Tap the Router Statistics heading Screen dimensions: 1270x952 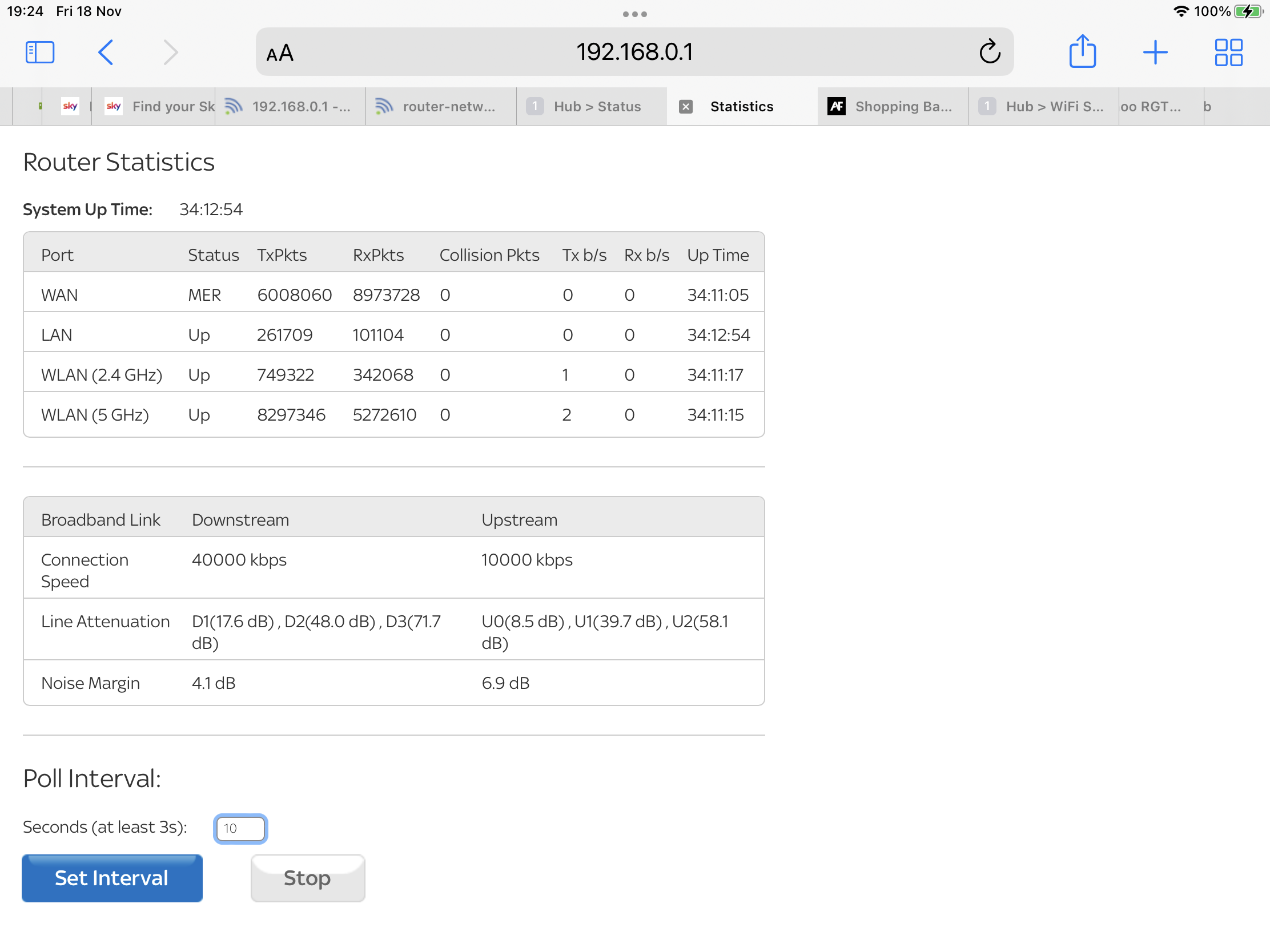[x=119, y=162]
